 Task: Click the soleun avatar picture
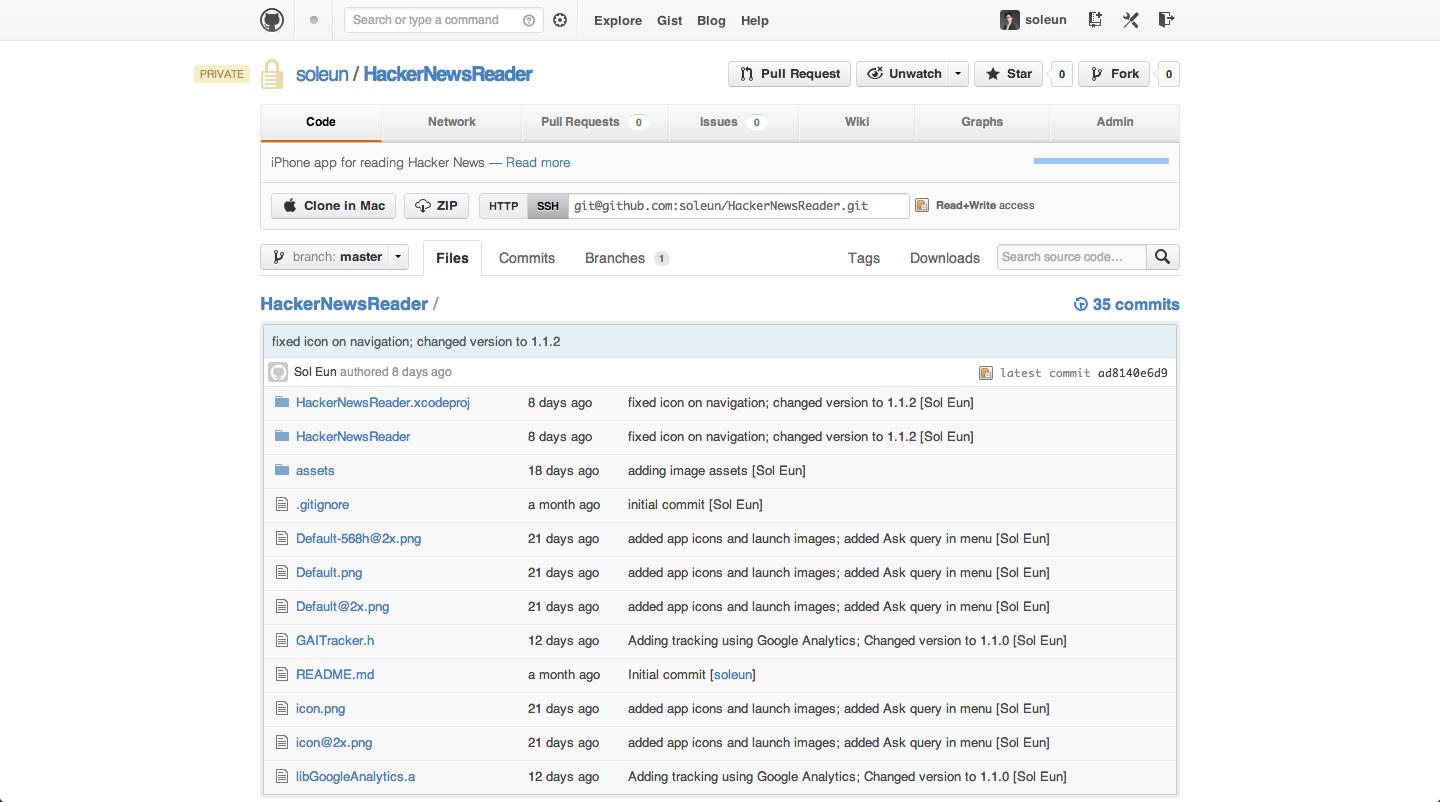[x=1010, y=20]
